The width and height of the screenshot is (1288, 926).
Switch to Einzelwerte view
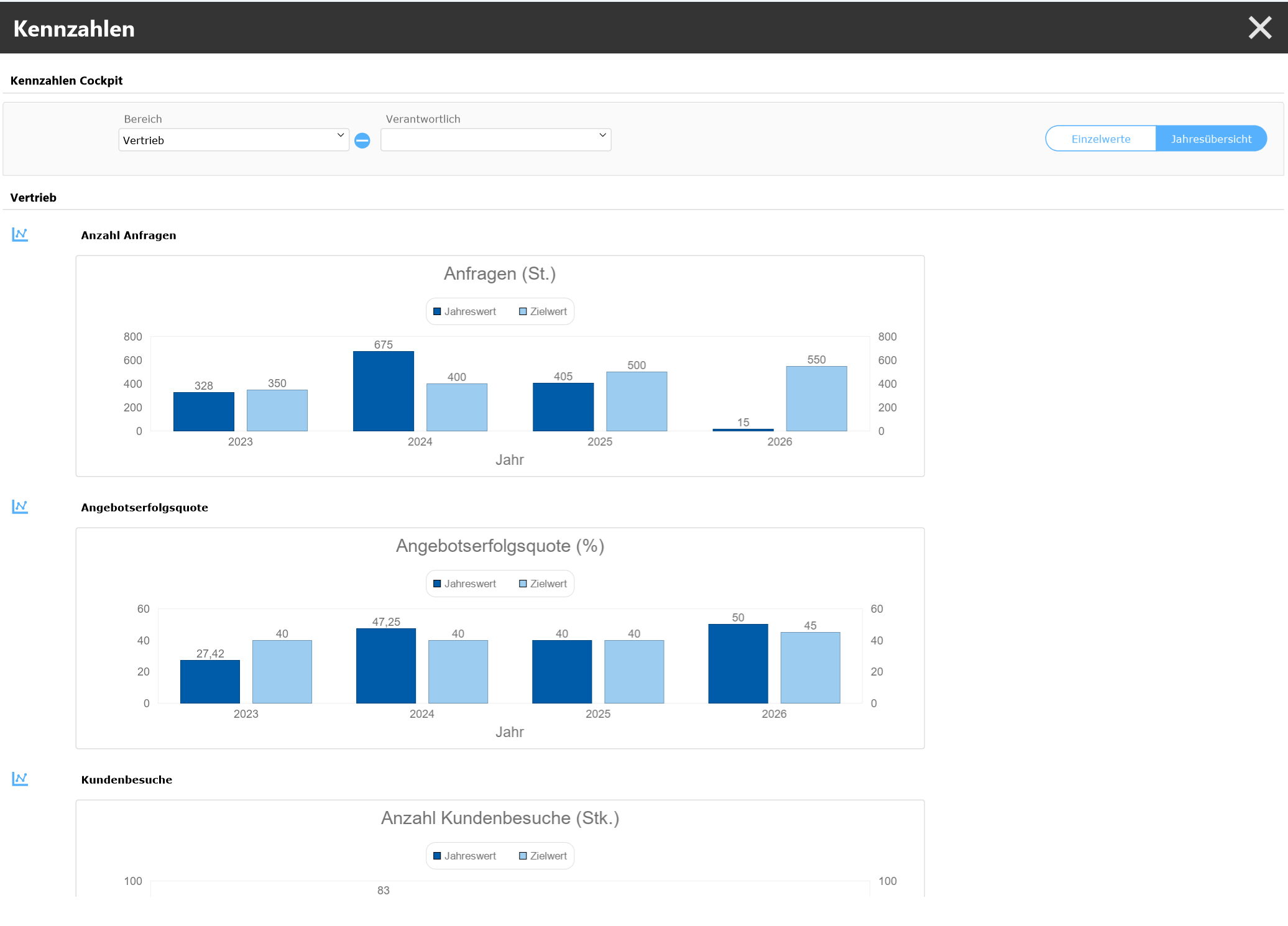(x=1100, y=139)
